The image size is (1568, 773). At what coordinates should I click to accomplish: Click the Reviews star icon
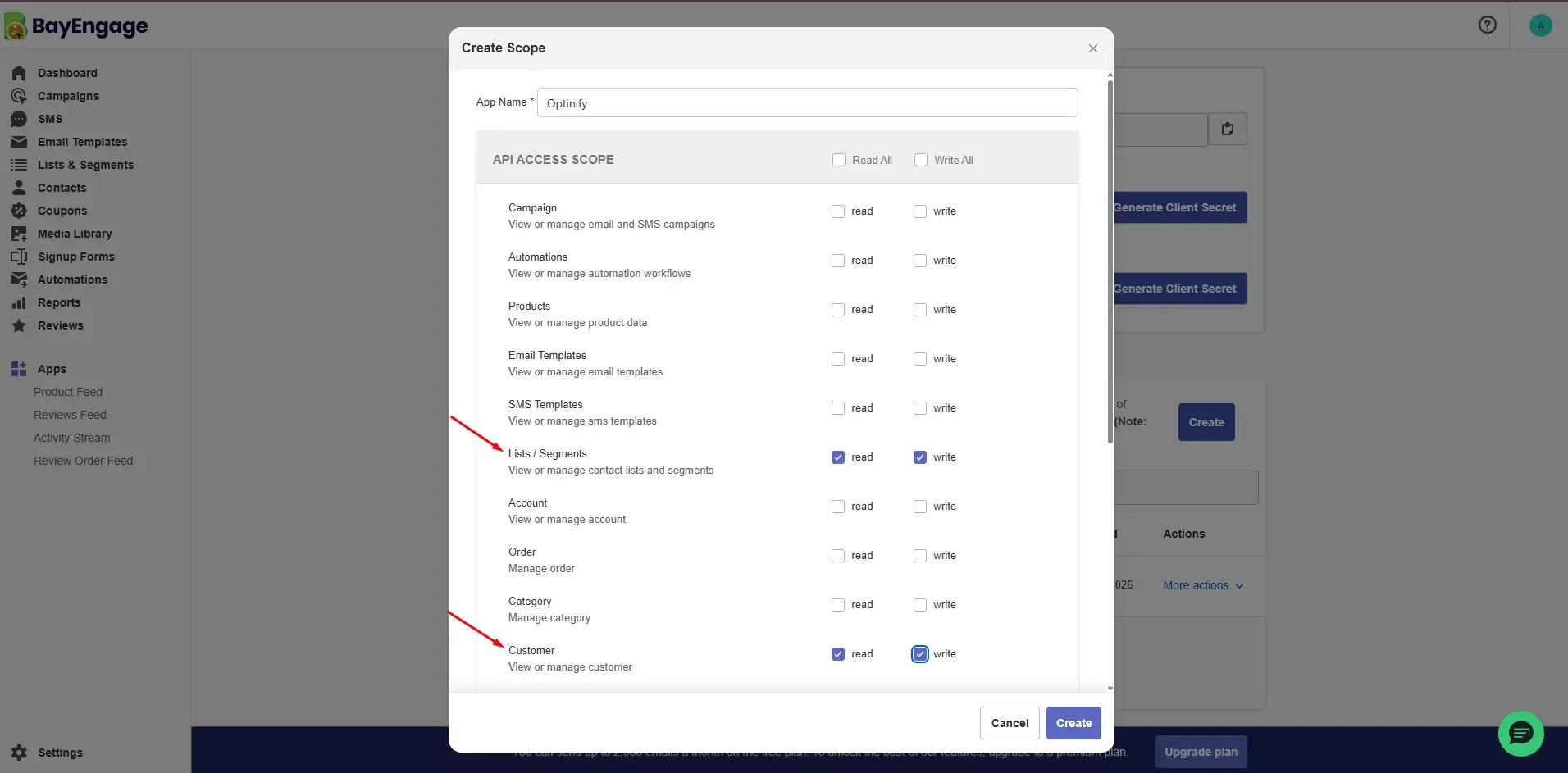point(19,325)
